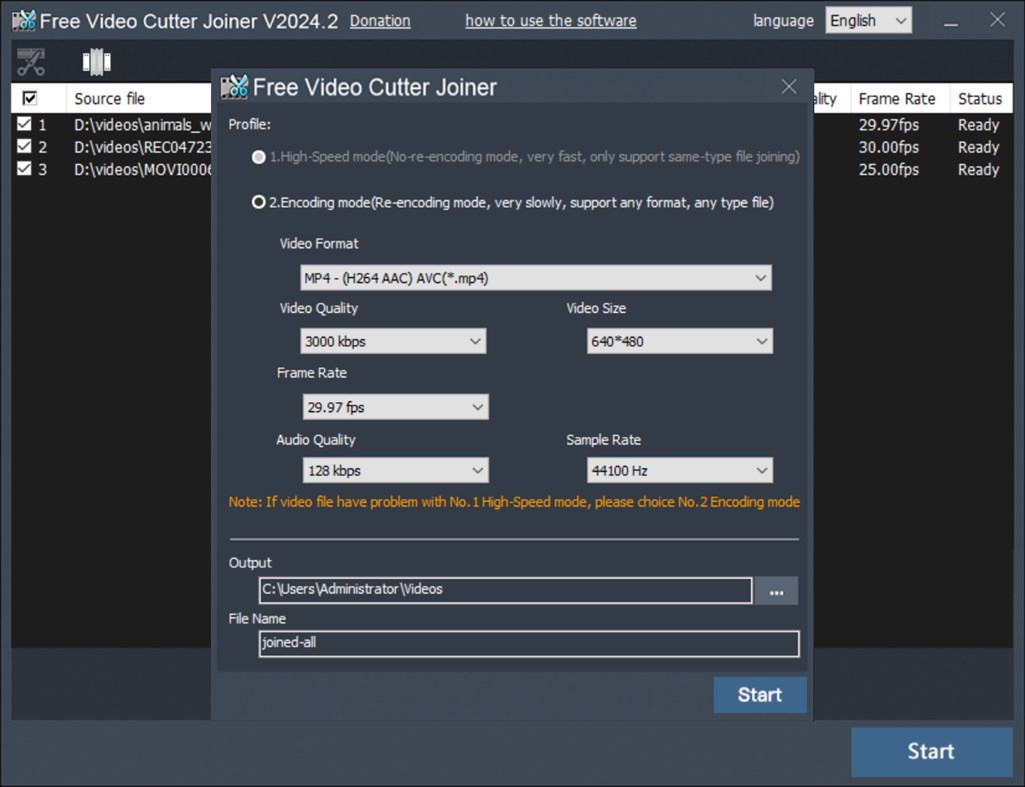Open the Sample Rate dropdown

pos(679,470)
